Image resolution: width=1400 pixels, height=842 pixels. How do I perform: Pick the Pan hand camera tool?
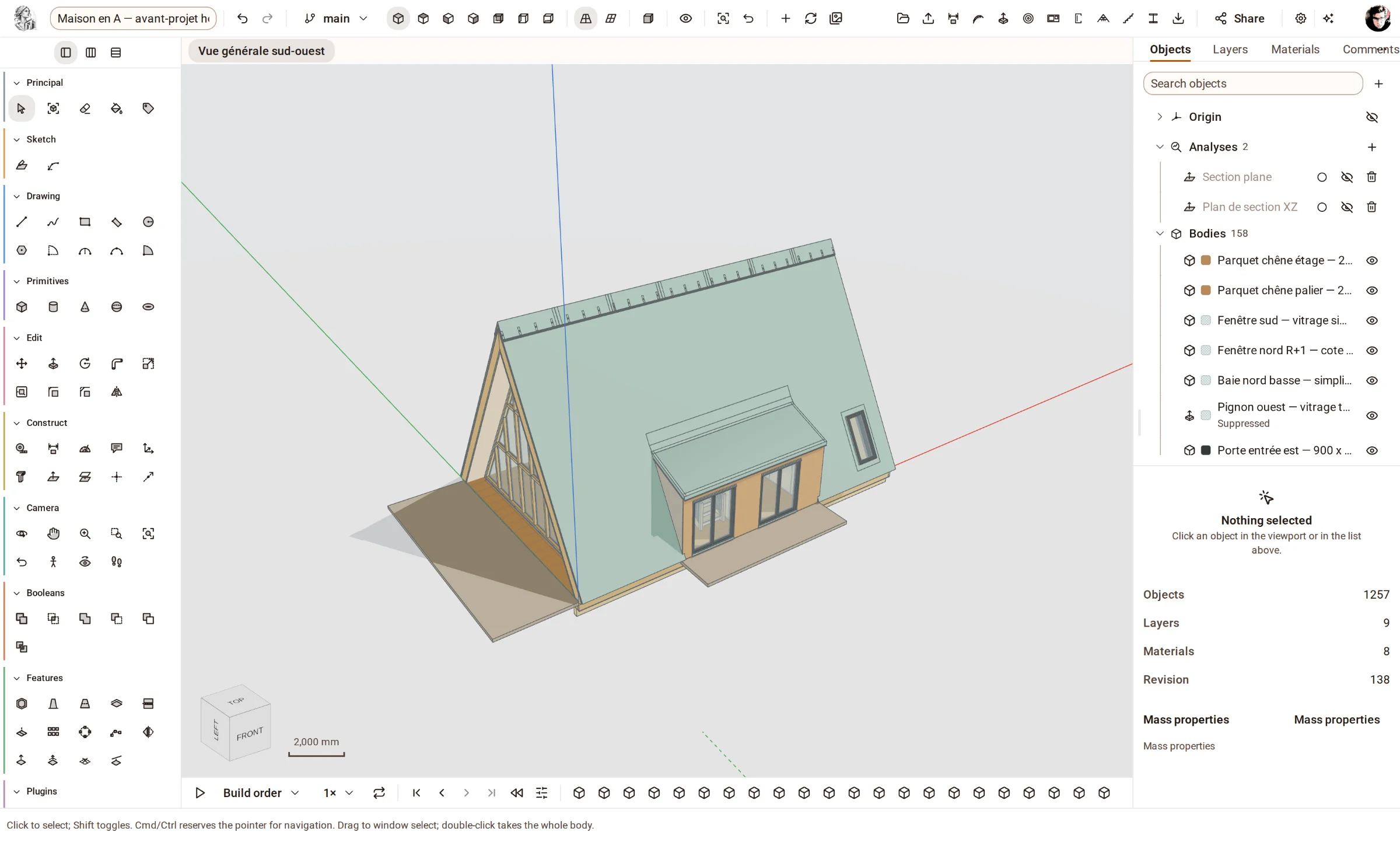[53, 533]
